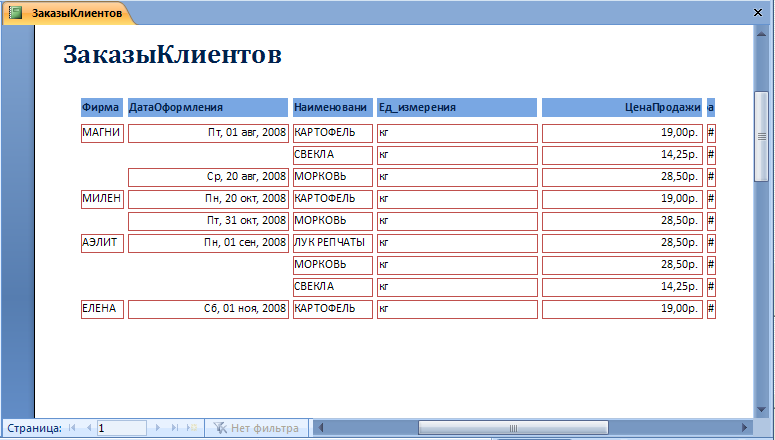
Task: Click the date Пн, 01 сен, 2008
Action: point(208,243)
